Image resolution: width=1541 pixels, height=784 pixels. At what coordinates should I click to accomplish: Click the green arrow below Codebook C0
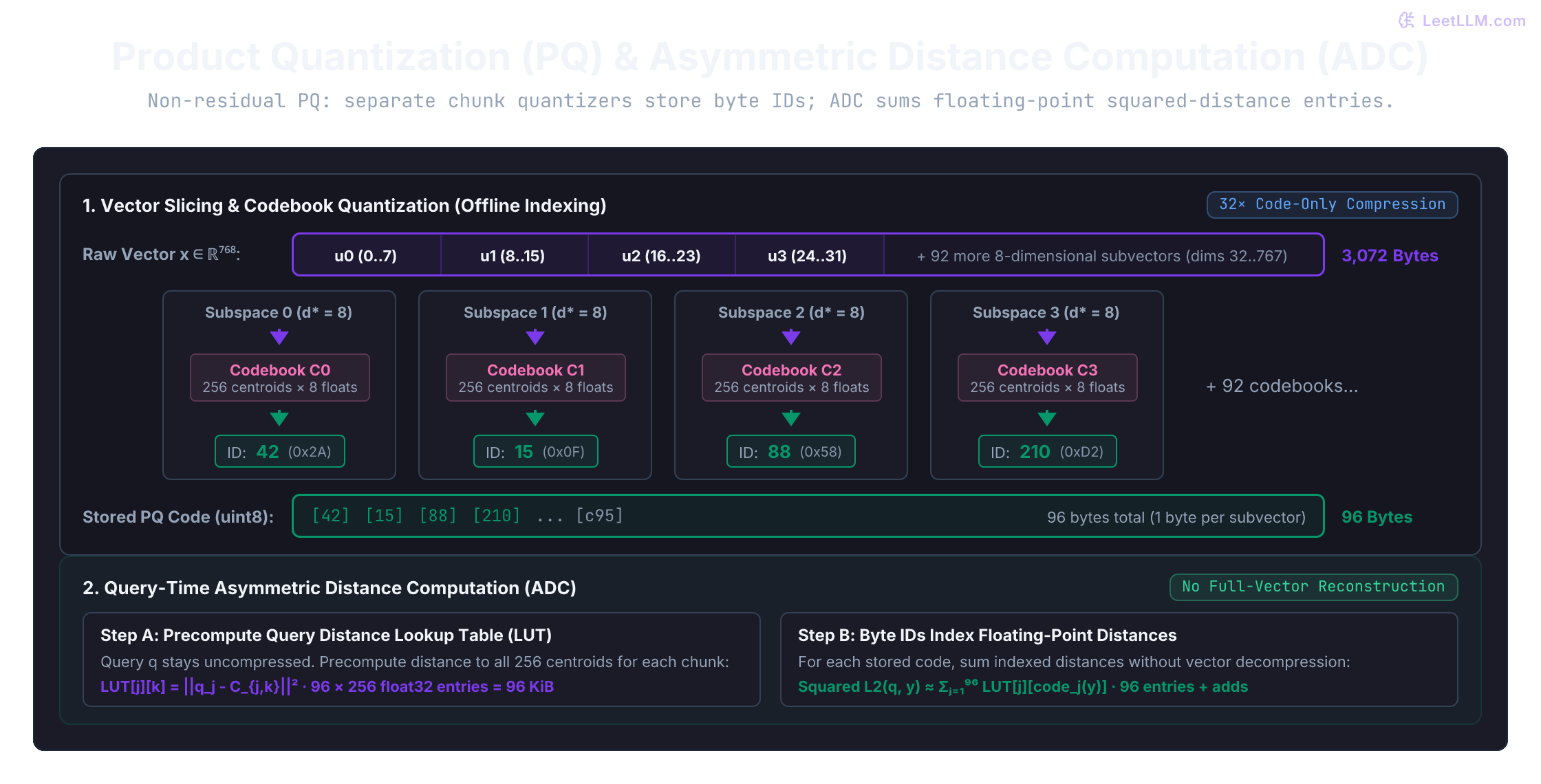click(x=279, y=418)
